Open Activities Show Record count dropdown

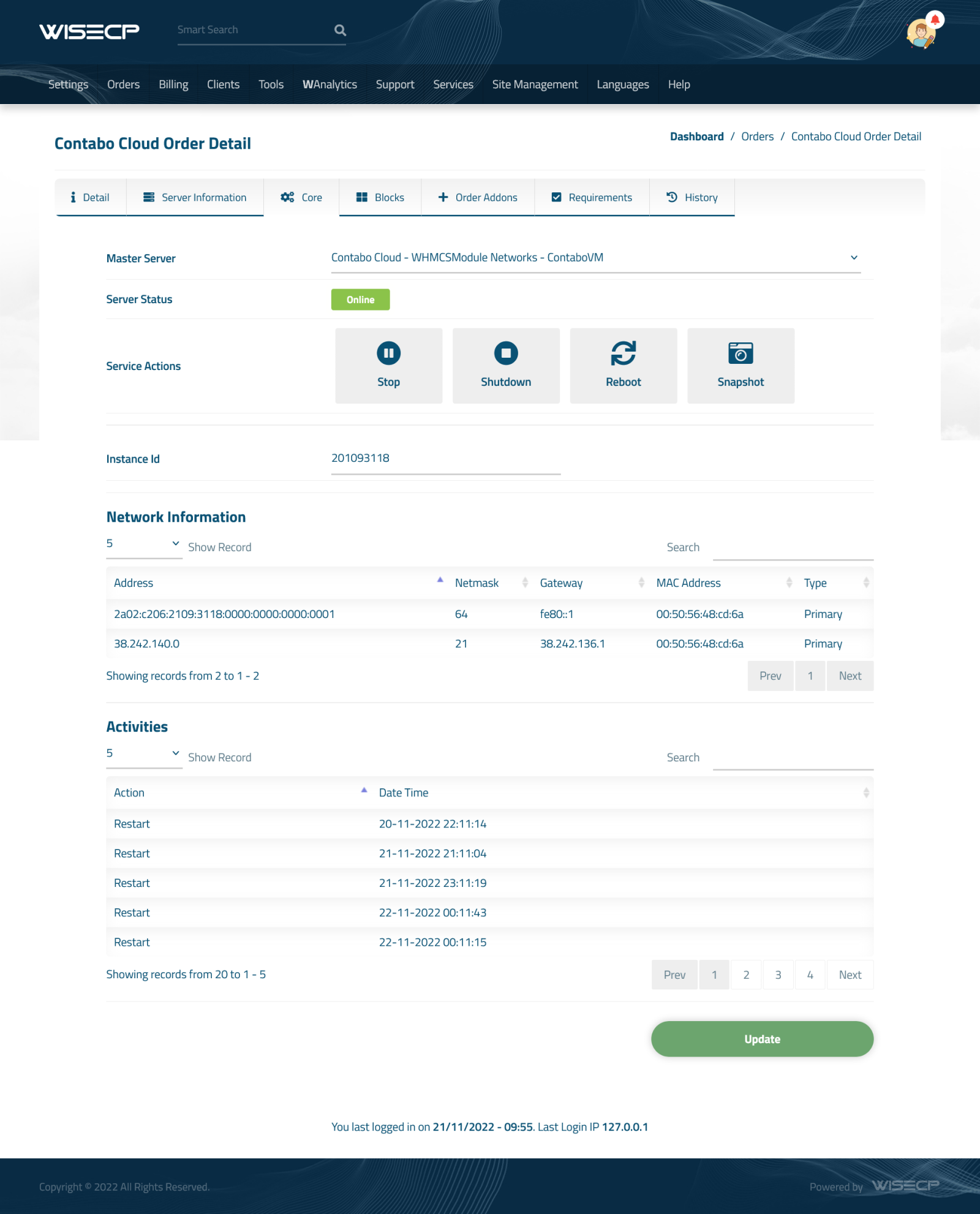pyautogui.click(x=144, y=753)
